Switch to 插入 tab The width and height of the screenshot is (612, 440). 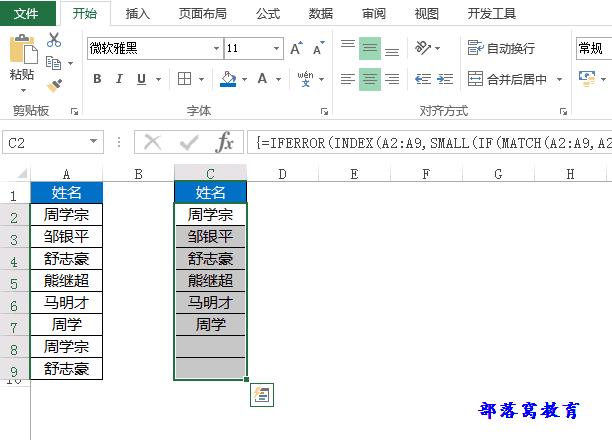[x=138, y=14]
